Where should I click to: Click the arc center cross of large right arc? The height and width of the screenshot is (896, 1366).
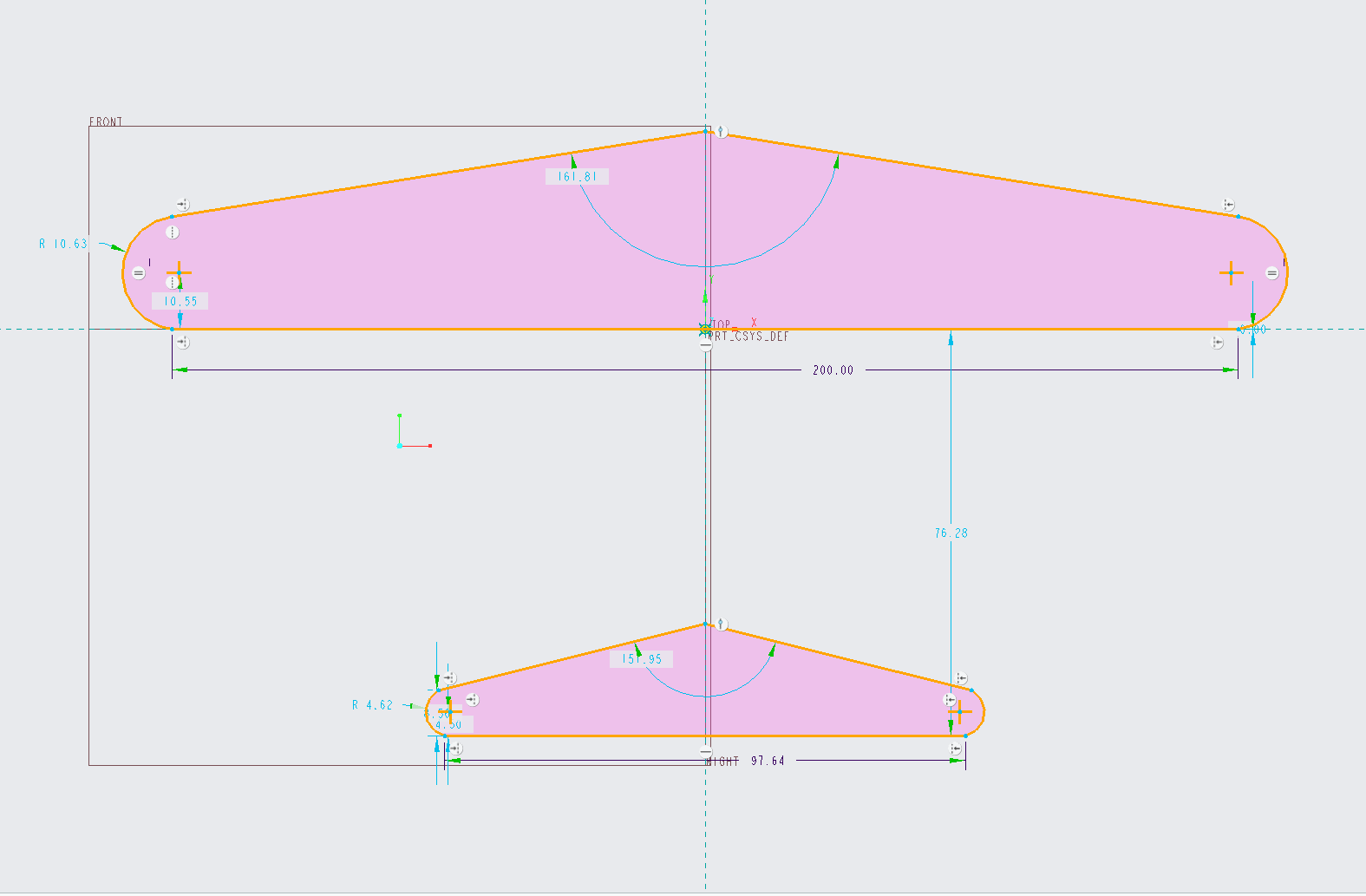(1231, 273)
